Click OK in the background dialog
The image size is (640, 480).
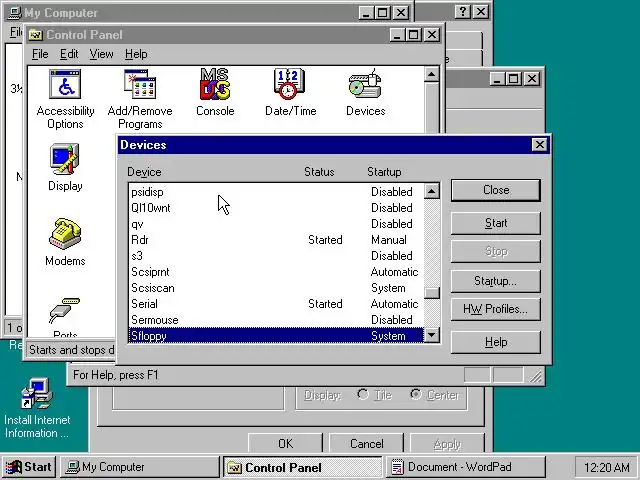pyautogui.click(x=285, y=443)
